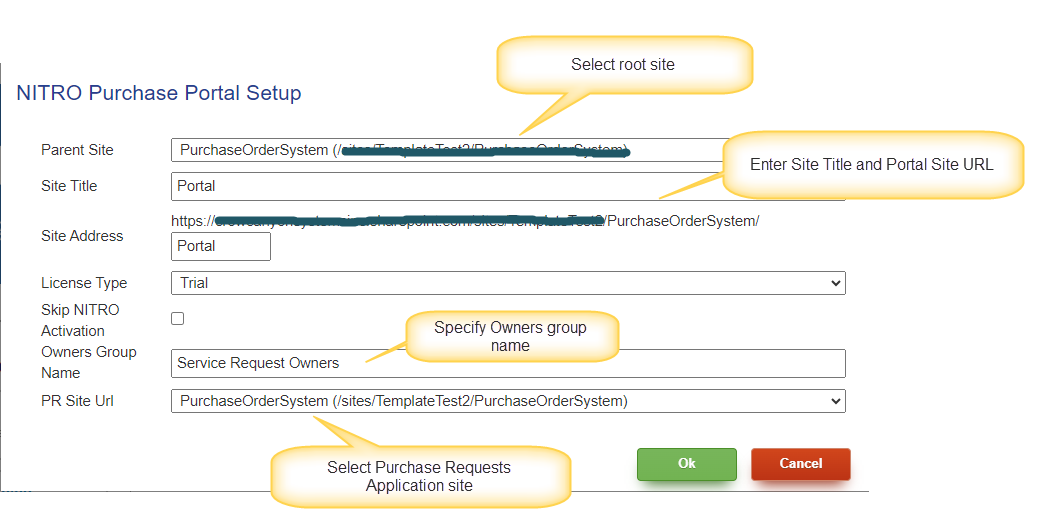Click the Site Address Portal input box
1039x527 pixels.
point(221,246)
